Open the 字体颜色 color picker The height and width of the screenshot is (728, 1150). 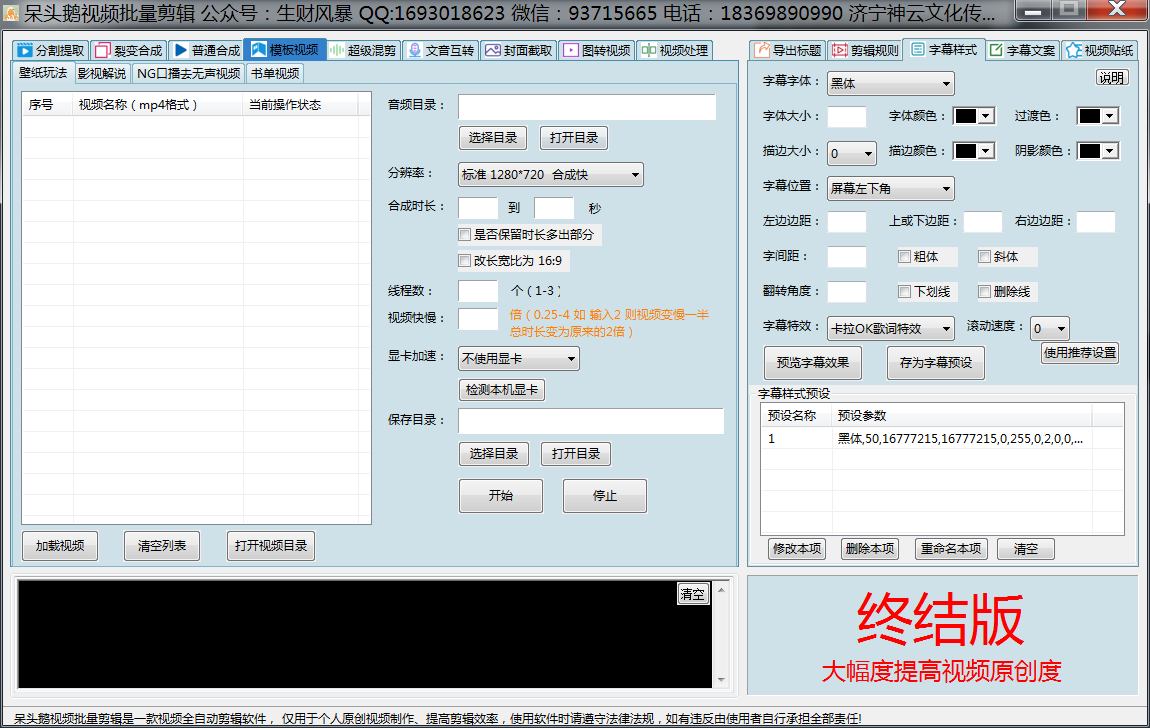[x=973, y=116]
